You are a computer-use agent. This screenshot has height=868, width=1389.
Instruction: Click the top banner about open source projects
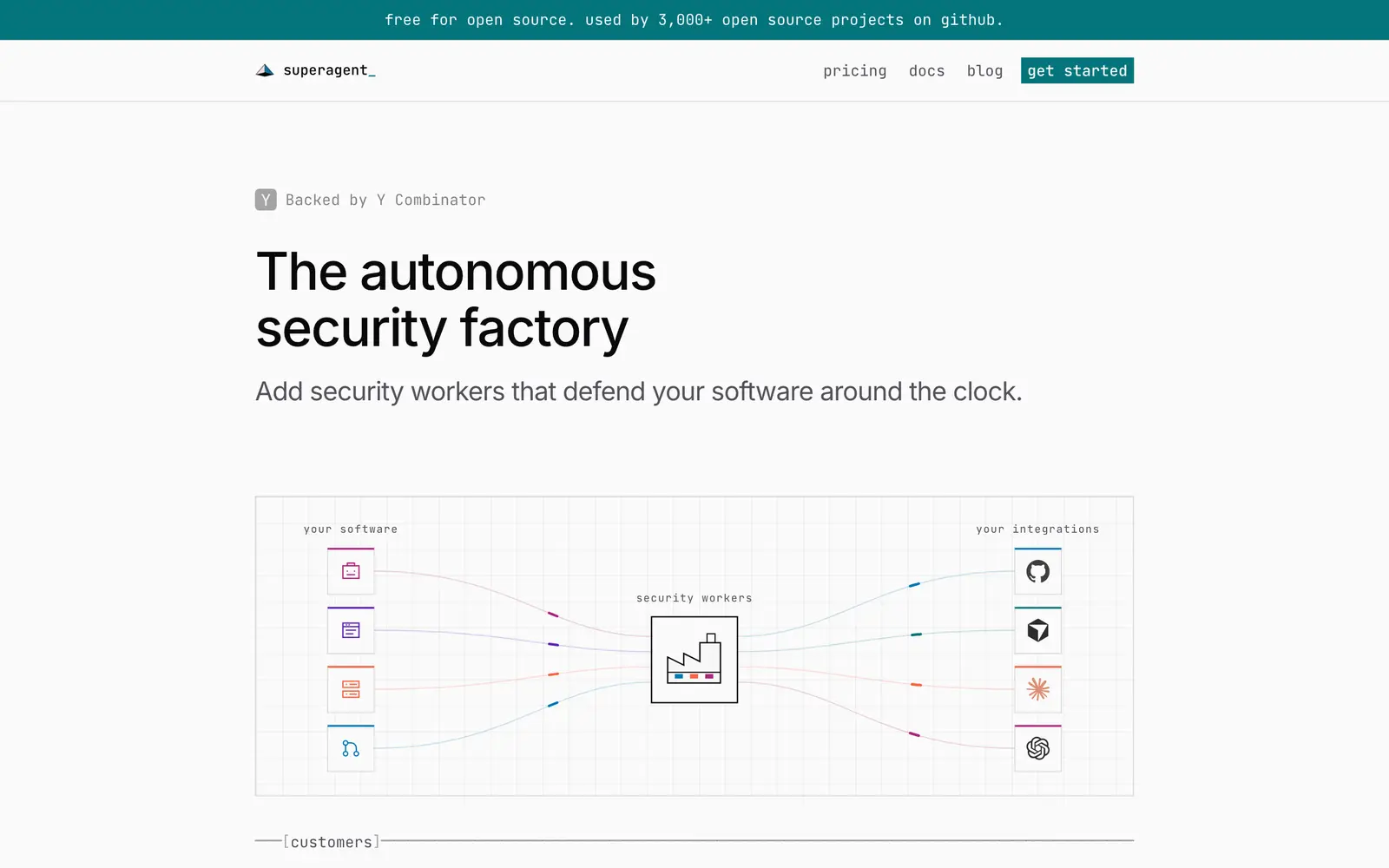pyautogui.click(x=694, y=20)
